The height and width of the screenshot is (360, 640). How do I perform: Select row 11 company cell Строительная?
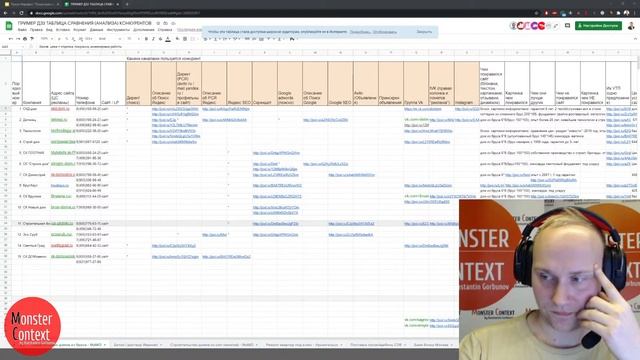(36, 224)
